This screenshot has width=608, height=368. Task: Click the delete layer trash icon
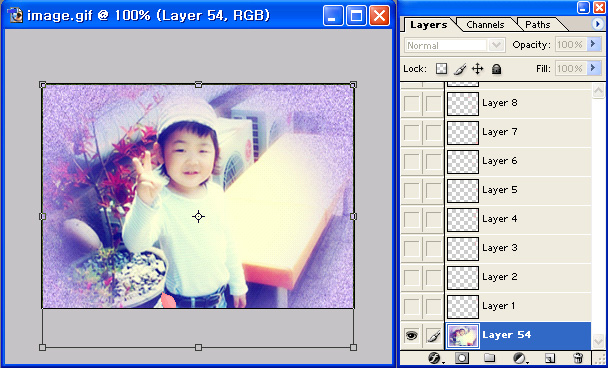coord(578,358)
